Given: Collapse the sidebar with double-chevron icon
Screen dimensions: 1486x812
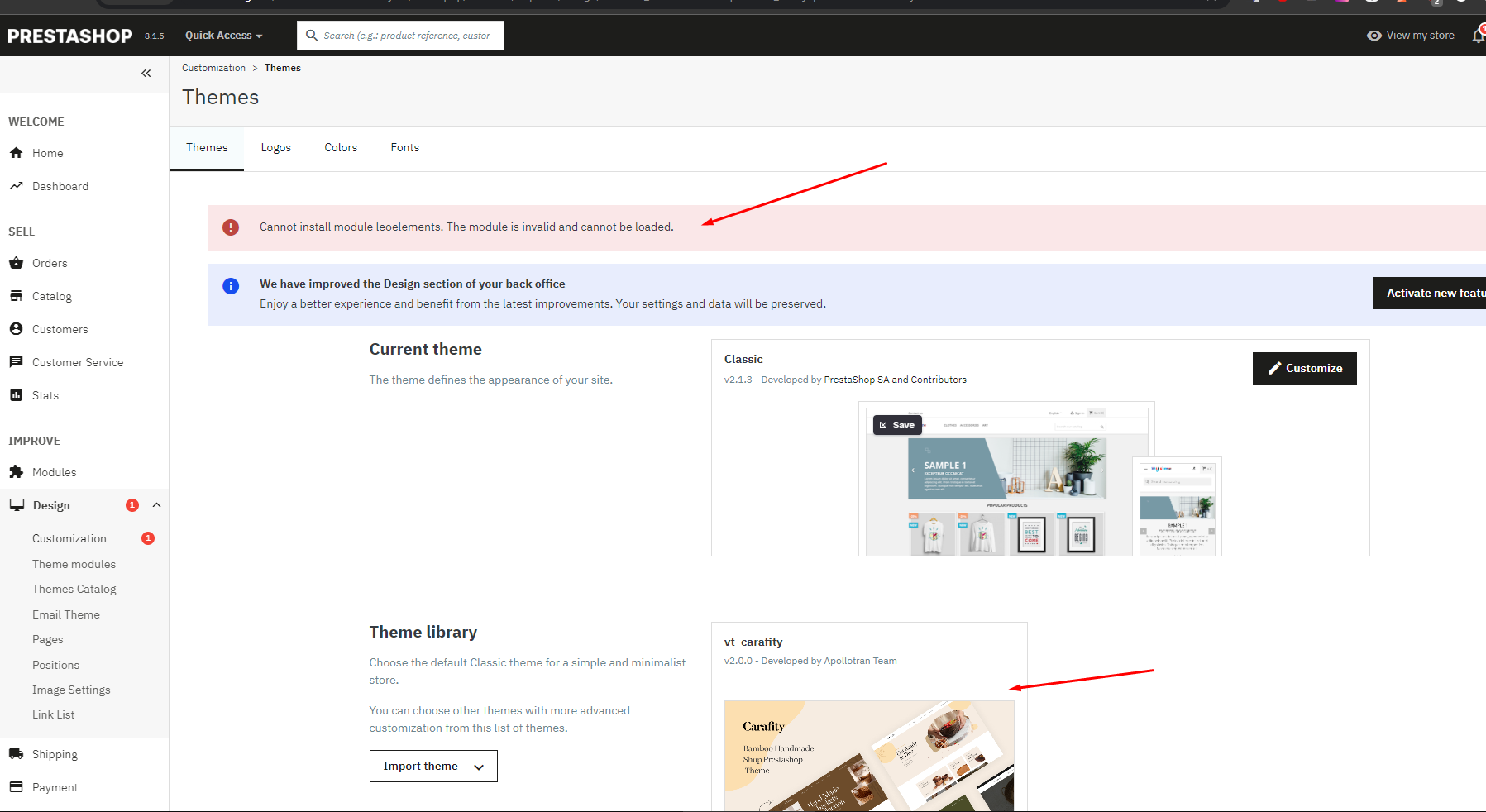Looking at the screenshot, I should 146,74.
